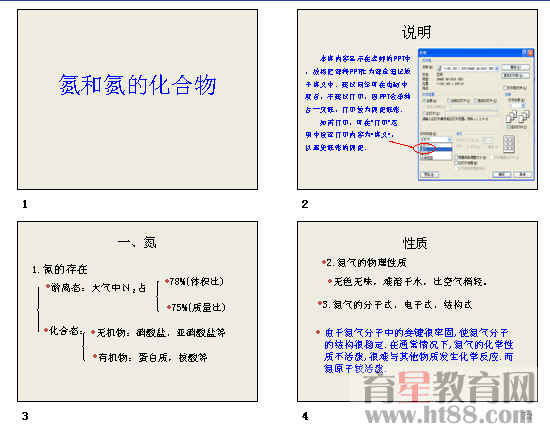Click the handout layout preview icon
Image resolution: width=550 pixels, height=427 pixels.
click(x=509, y=144)
